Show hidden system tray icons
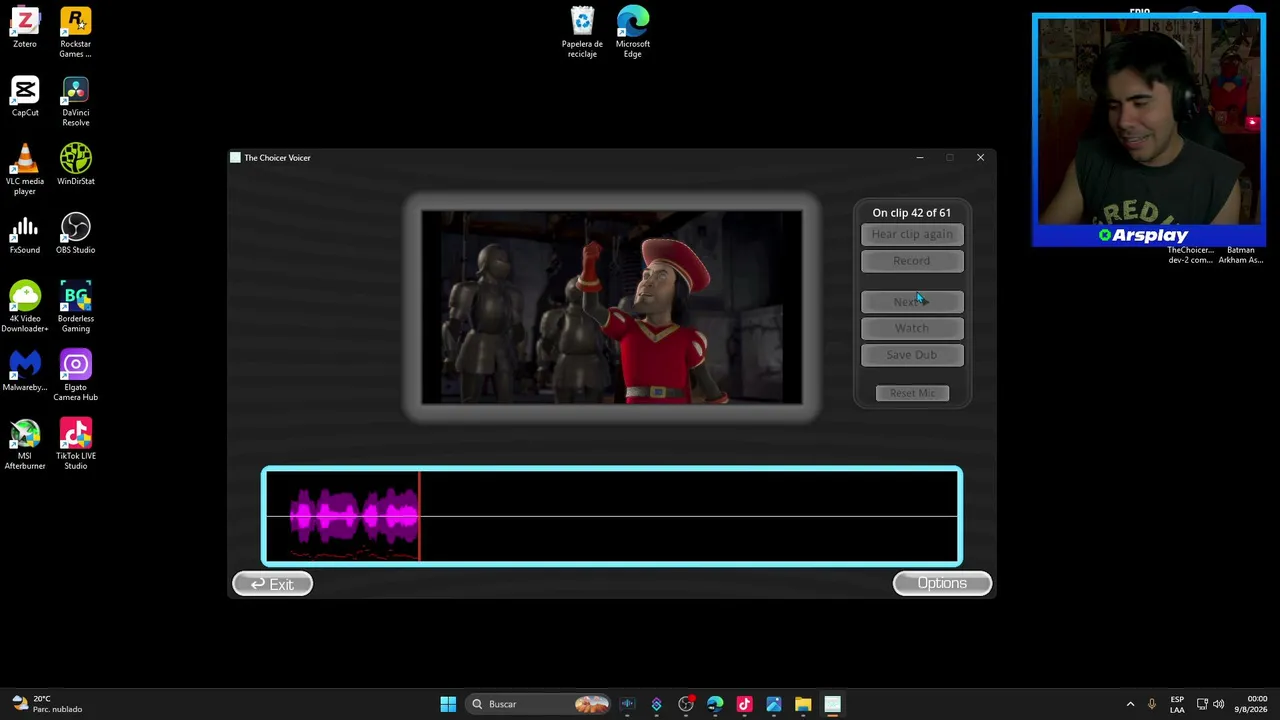The image size is (1280, 720). pos(1130,704)
